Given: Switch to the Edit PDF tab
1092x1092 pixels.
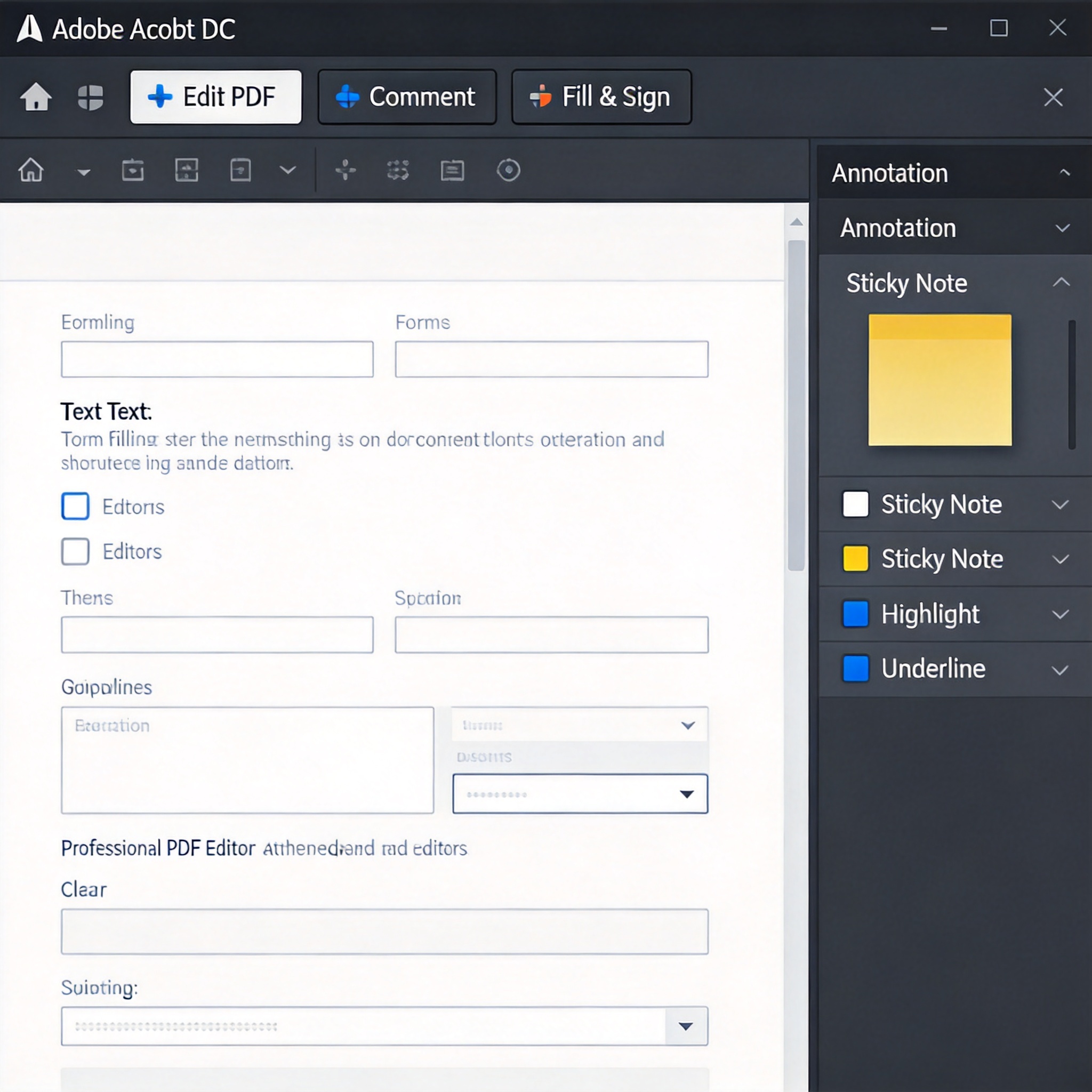Looking at the screenshot, I should [x=216, y=97].
